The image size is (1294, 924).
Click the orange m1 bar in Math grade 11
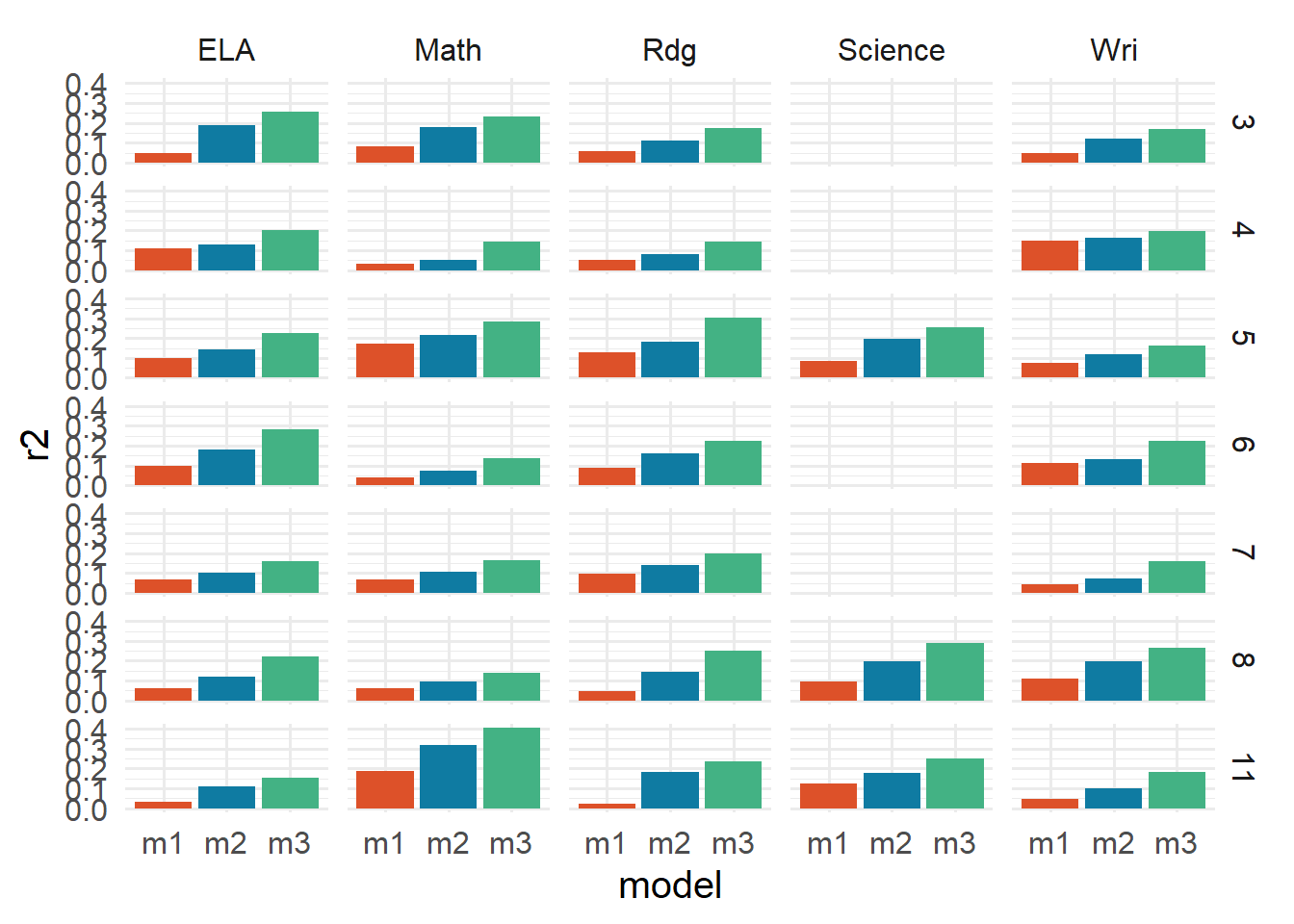[x=385, y=789]
